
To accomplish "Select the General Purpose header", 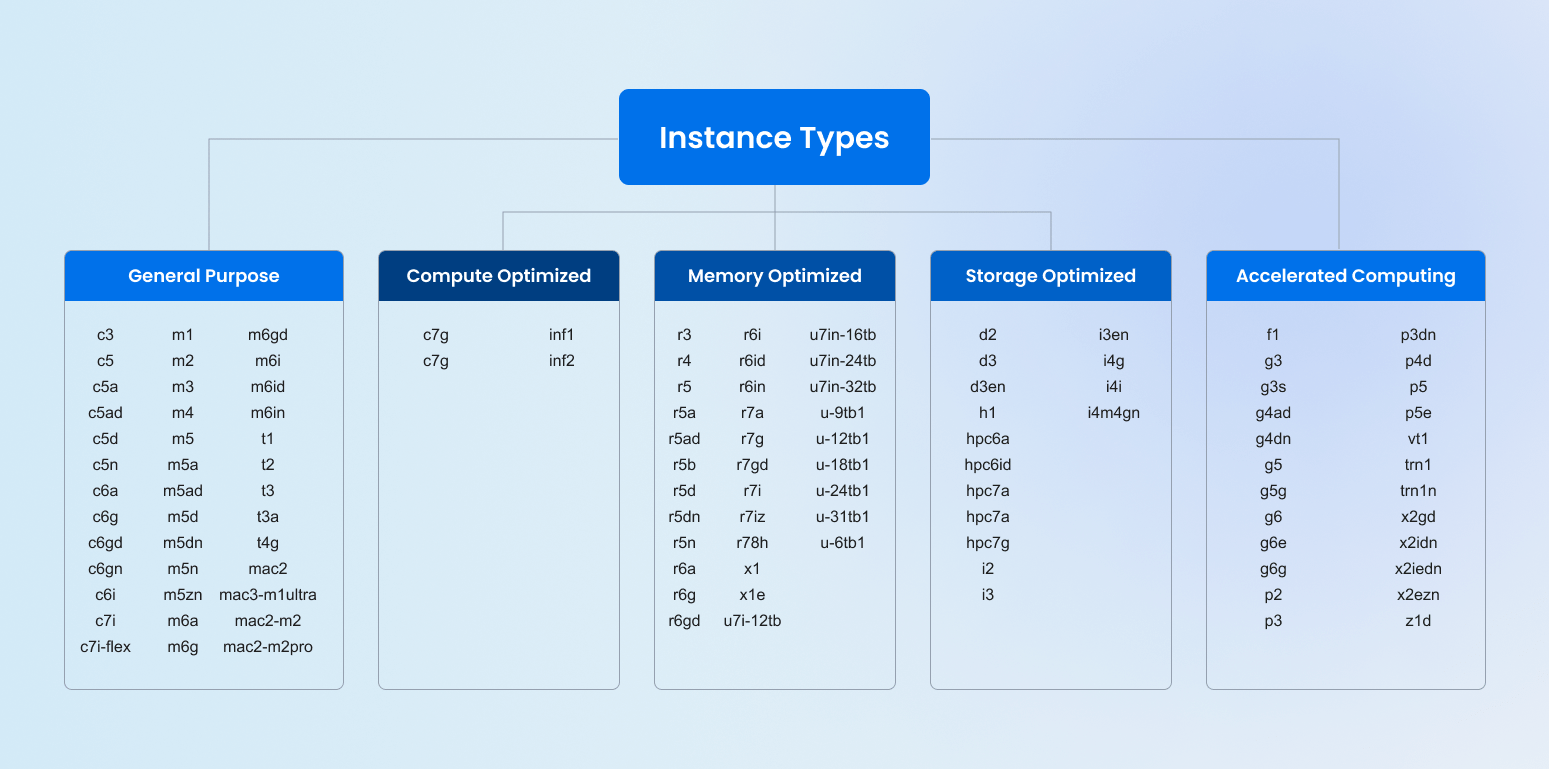I will click(204, 276).
